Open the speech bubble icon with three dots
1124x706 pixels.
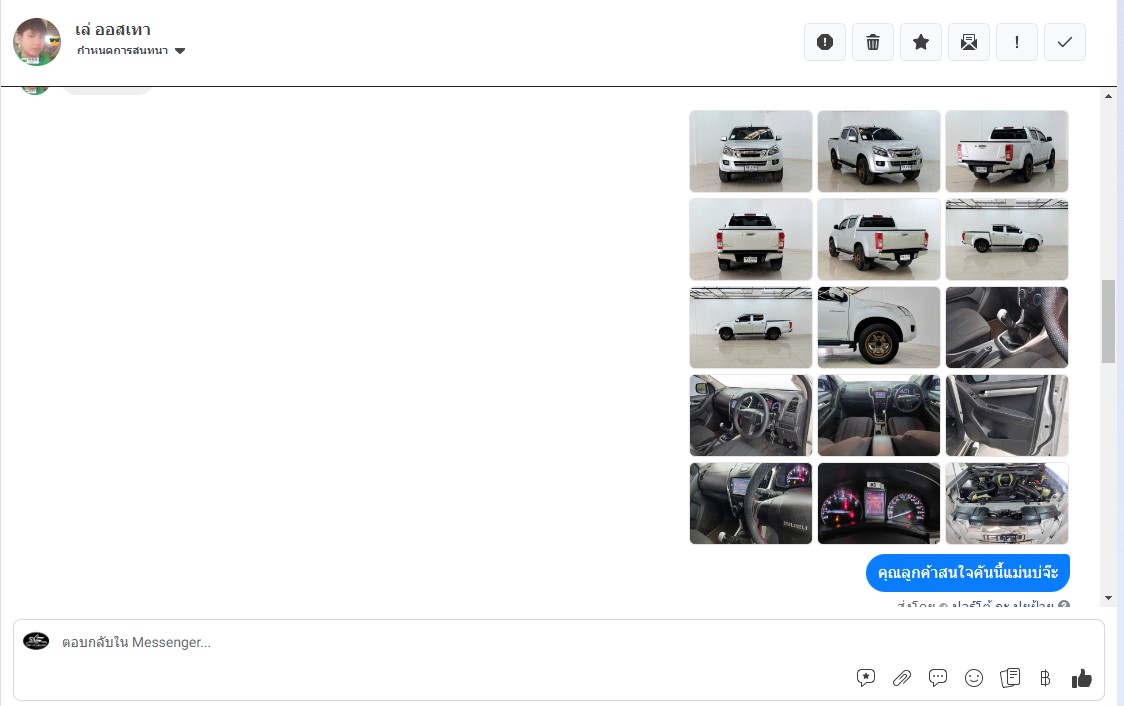coord(938,677)
